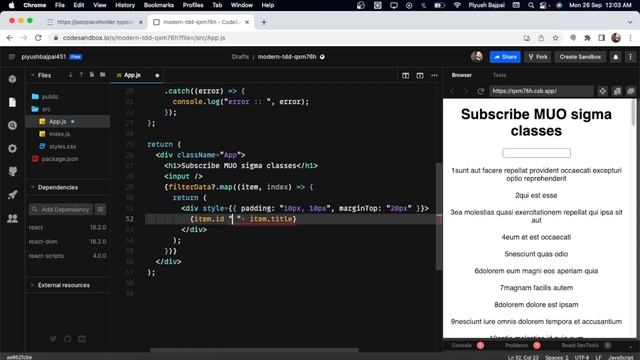This screenshot has width=640, height=360.
Task: Click the Add Dependency search field
Action: [x=61, y=209]
